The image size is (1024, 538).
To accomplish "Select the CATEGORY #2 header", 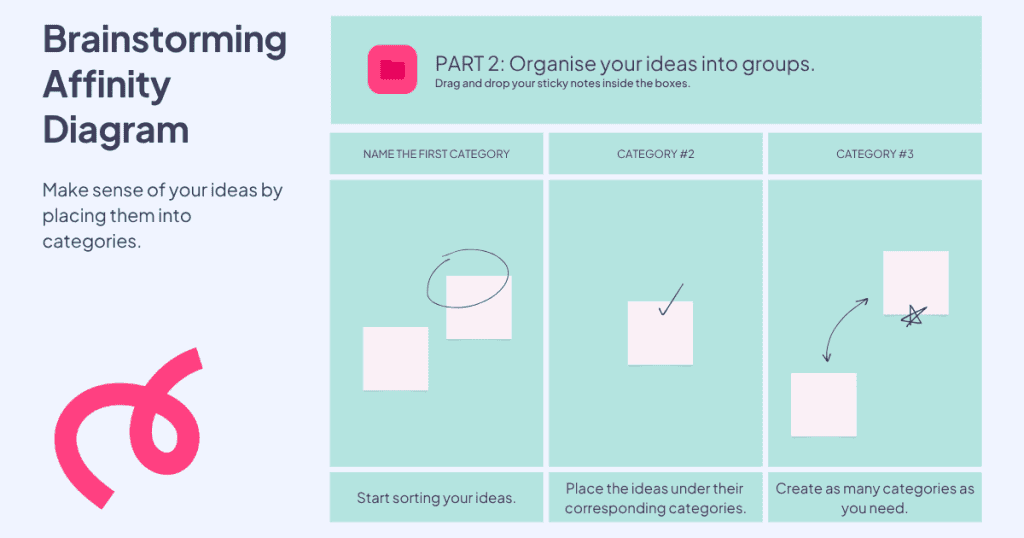I will (656, 154).
